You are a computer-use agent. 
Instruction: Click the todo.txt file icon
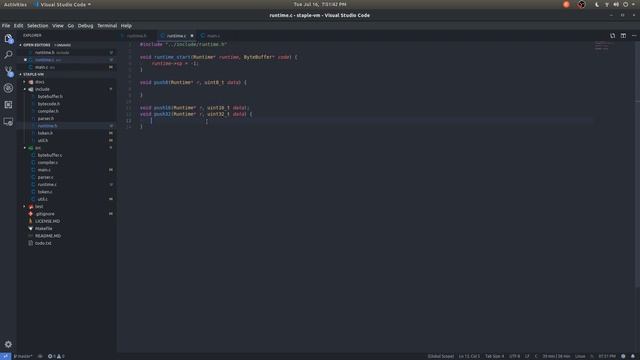point(31,243)
